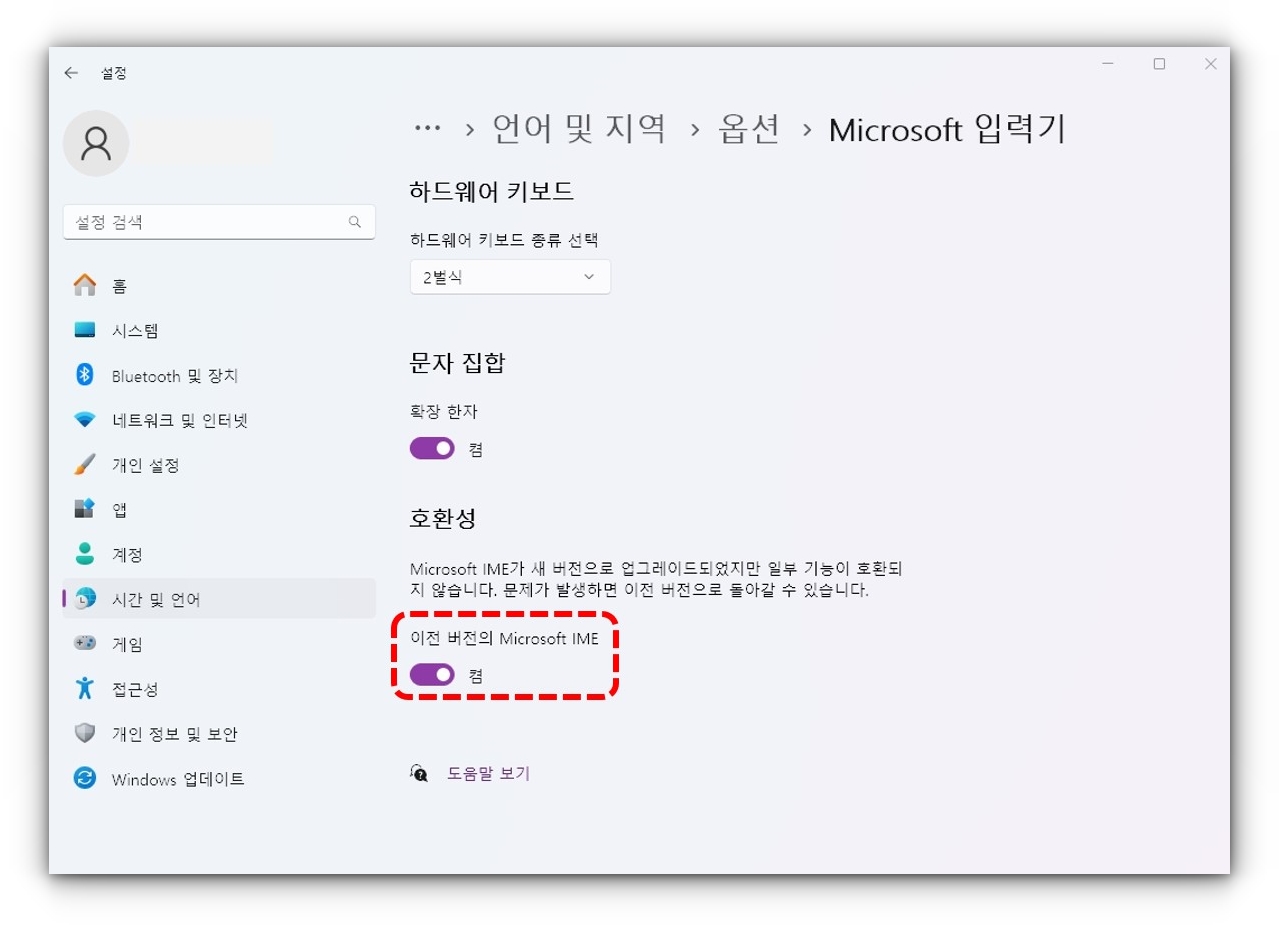Open the 도움말 보기 link

coord(488,773)
